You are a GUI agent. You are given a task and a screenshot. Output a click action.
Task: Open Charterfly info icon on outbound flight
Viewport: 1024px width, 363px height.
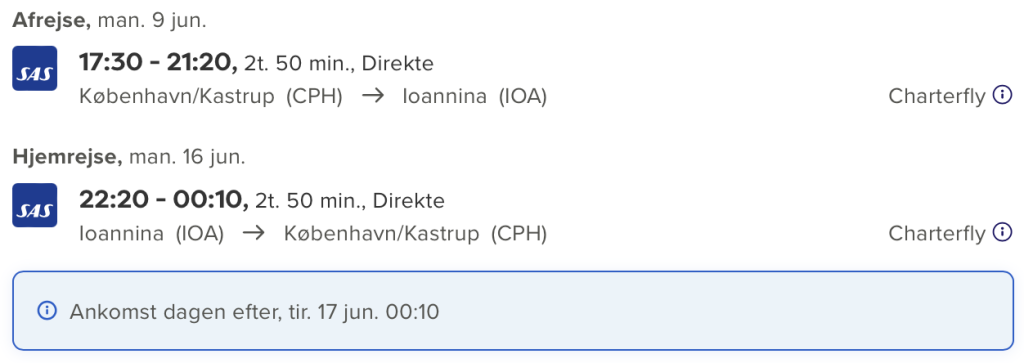tap(1002, 95)
